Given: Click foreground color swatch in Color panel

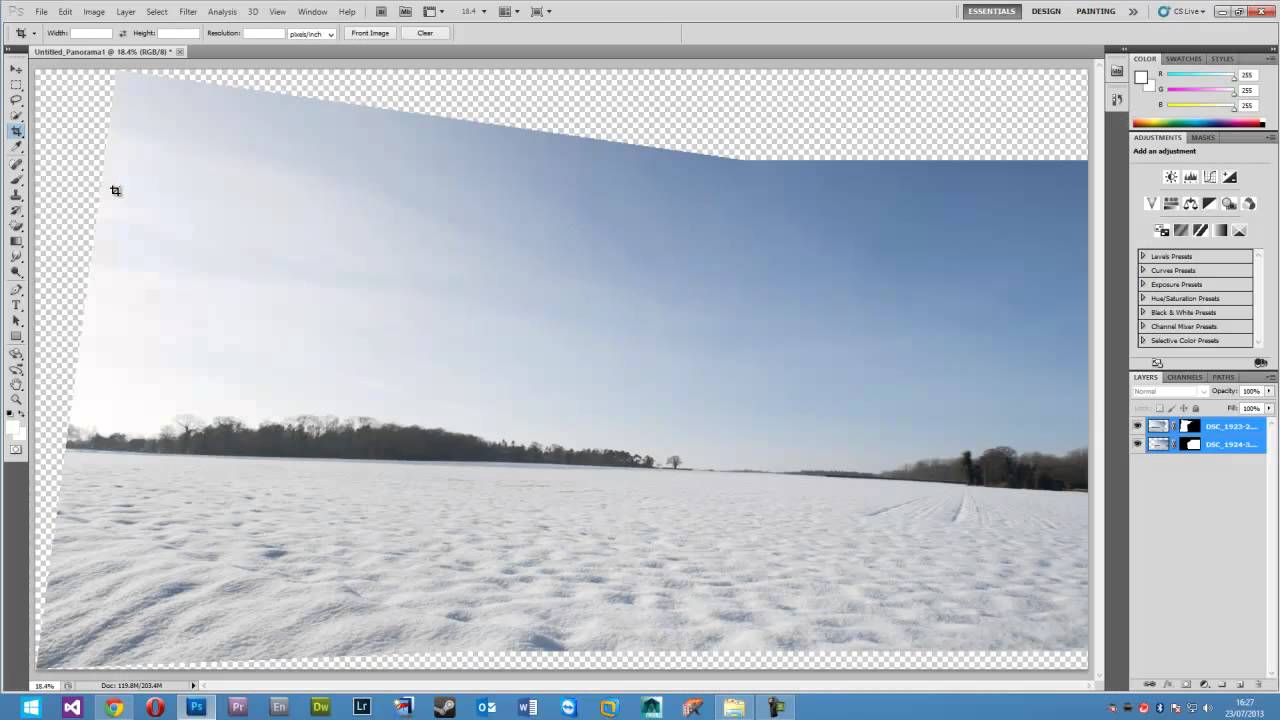Looking at the screenshot, I should point(1141,78).
